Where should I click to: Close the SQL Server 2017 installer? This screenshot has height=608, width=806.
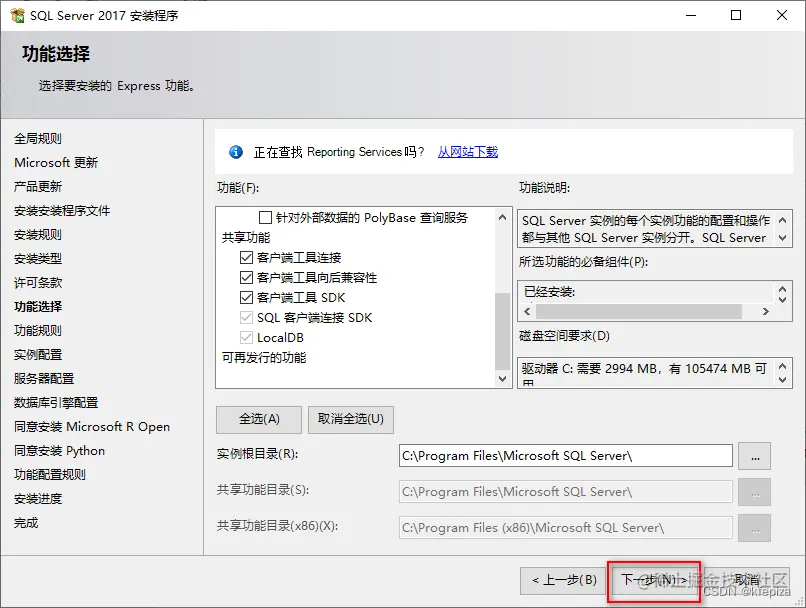coord(782,15)
